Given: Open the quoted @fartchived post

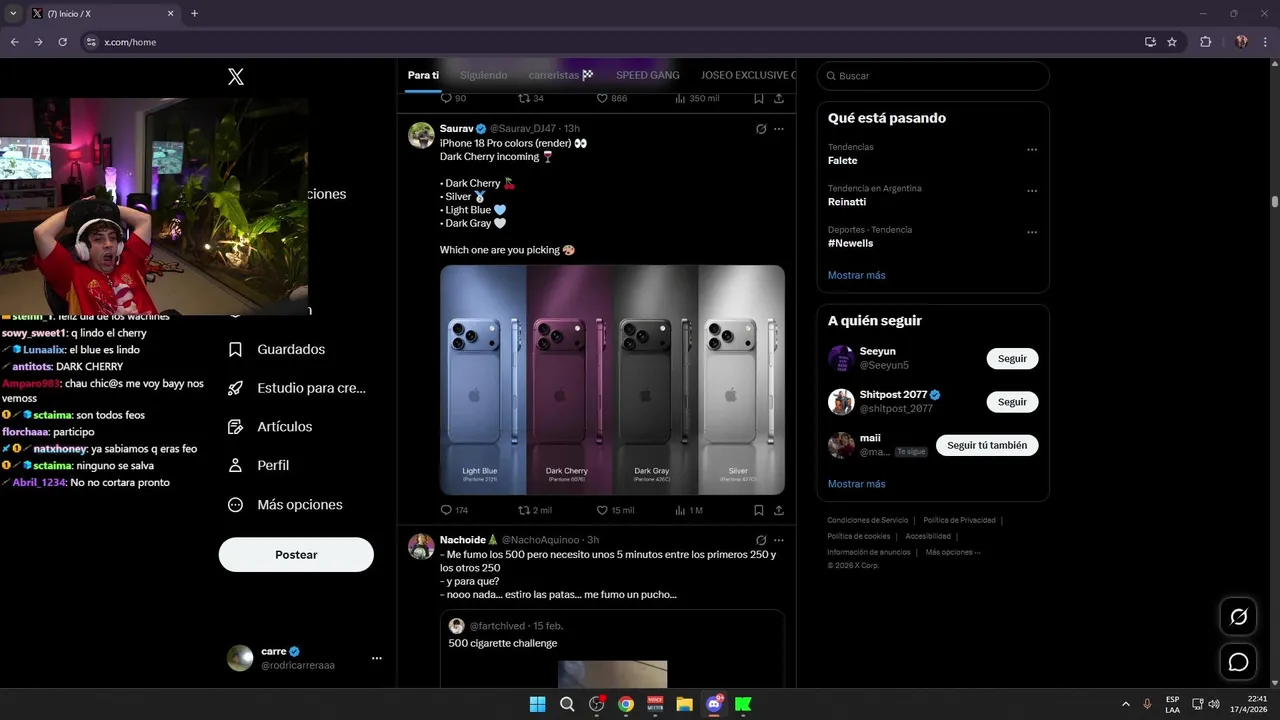Looking at the screenshot, I should point(612,649).
